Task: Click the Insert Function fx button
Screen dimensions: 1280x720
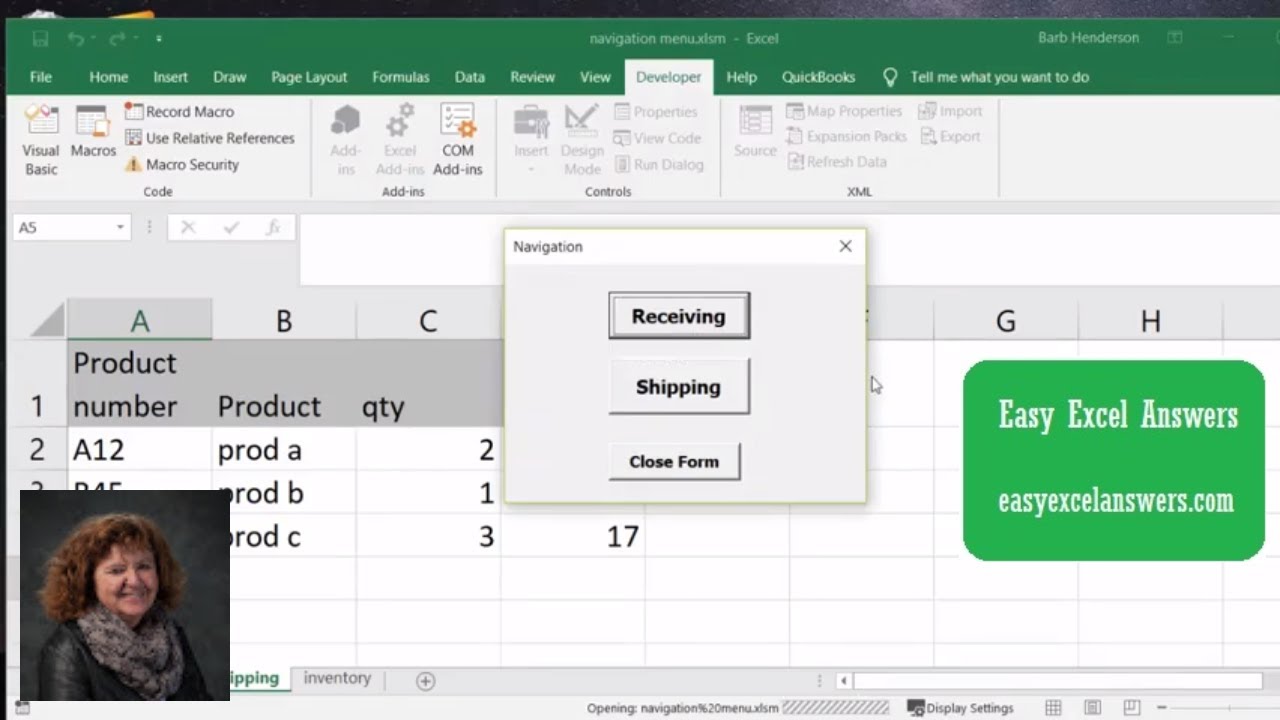Action: coord(272,228)
